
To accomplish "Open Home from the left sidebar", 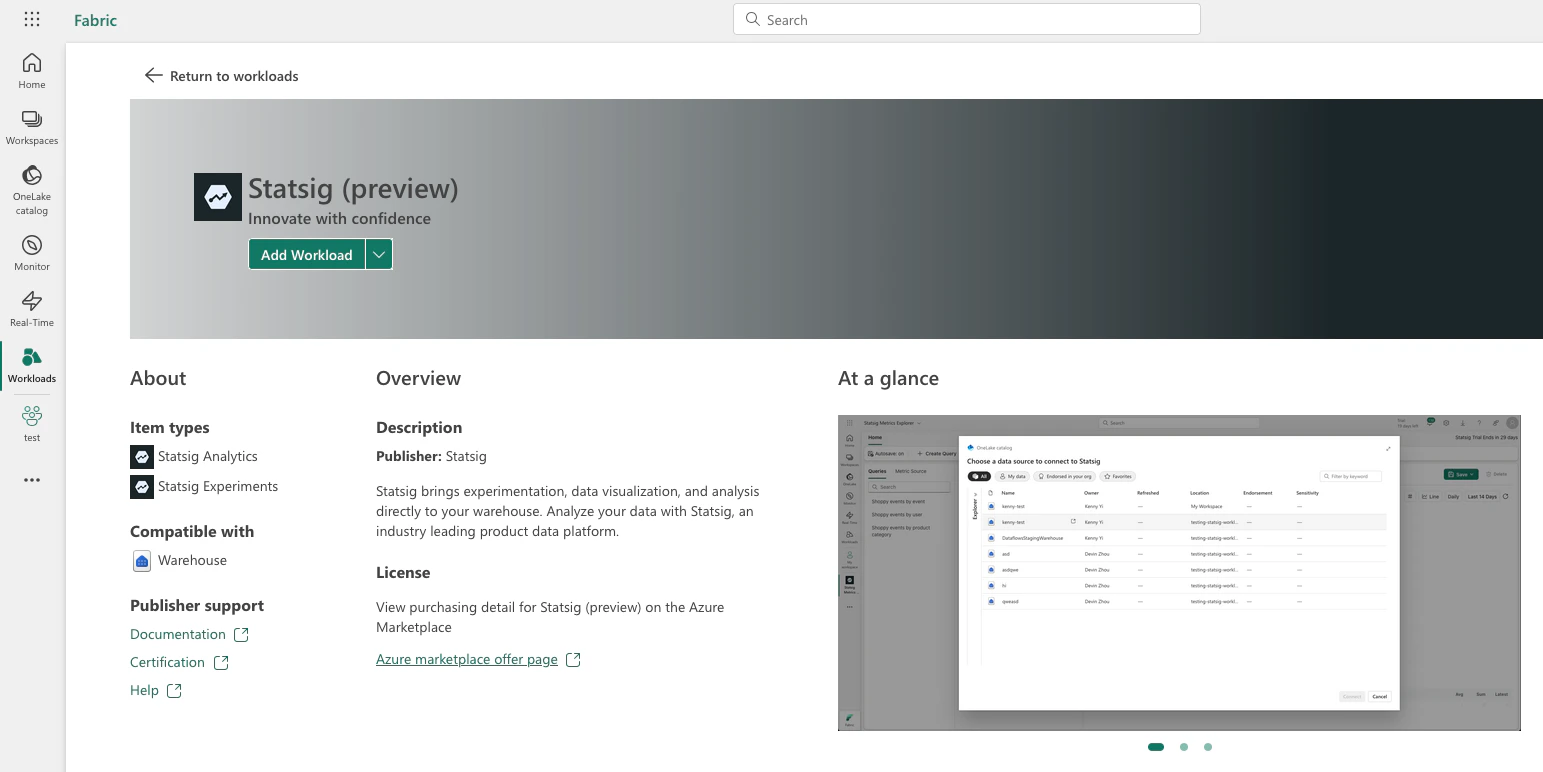I will pyautogui.click(x=31, y=68).
